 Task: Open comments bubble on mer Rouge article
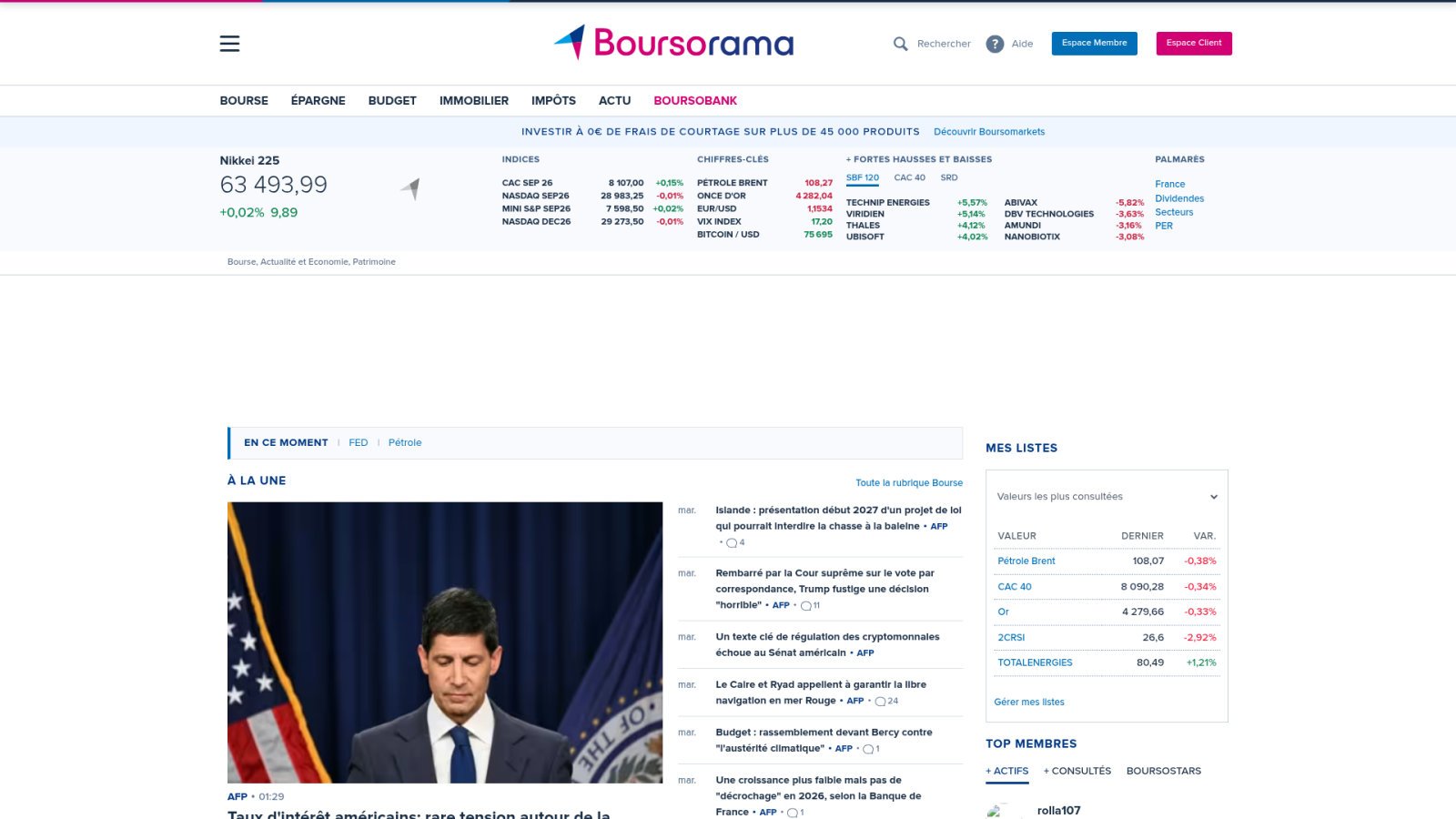(880, 701)
